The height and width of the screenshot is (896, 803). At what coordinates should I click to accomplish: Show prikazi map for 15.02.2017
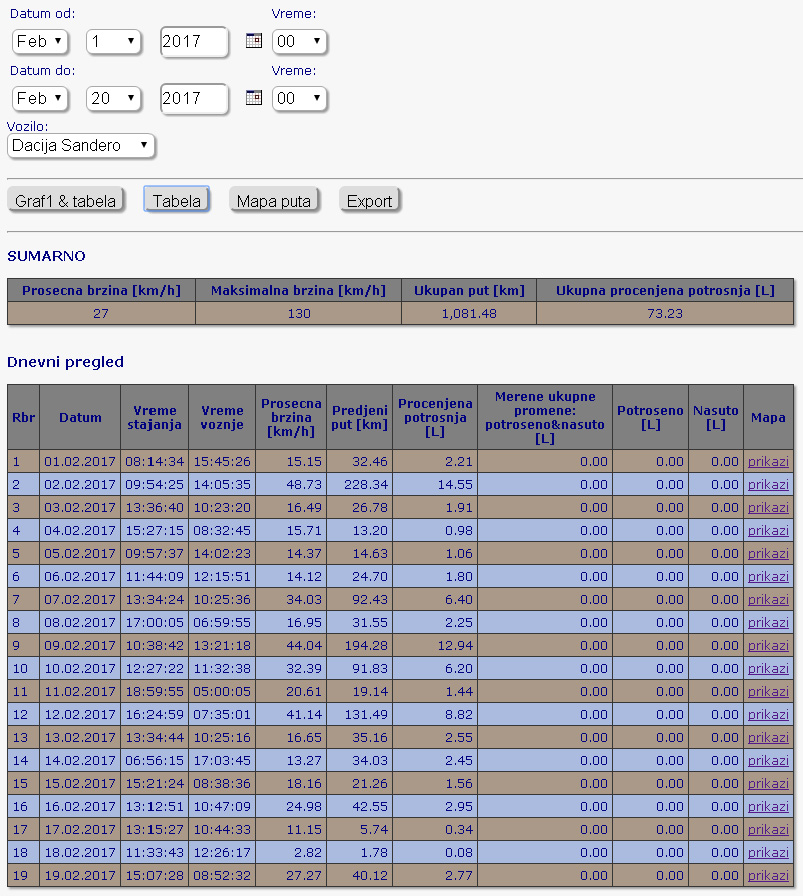pyautogui.click(x=768, y=783)
